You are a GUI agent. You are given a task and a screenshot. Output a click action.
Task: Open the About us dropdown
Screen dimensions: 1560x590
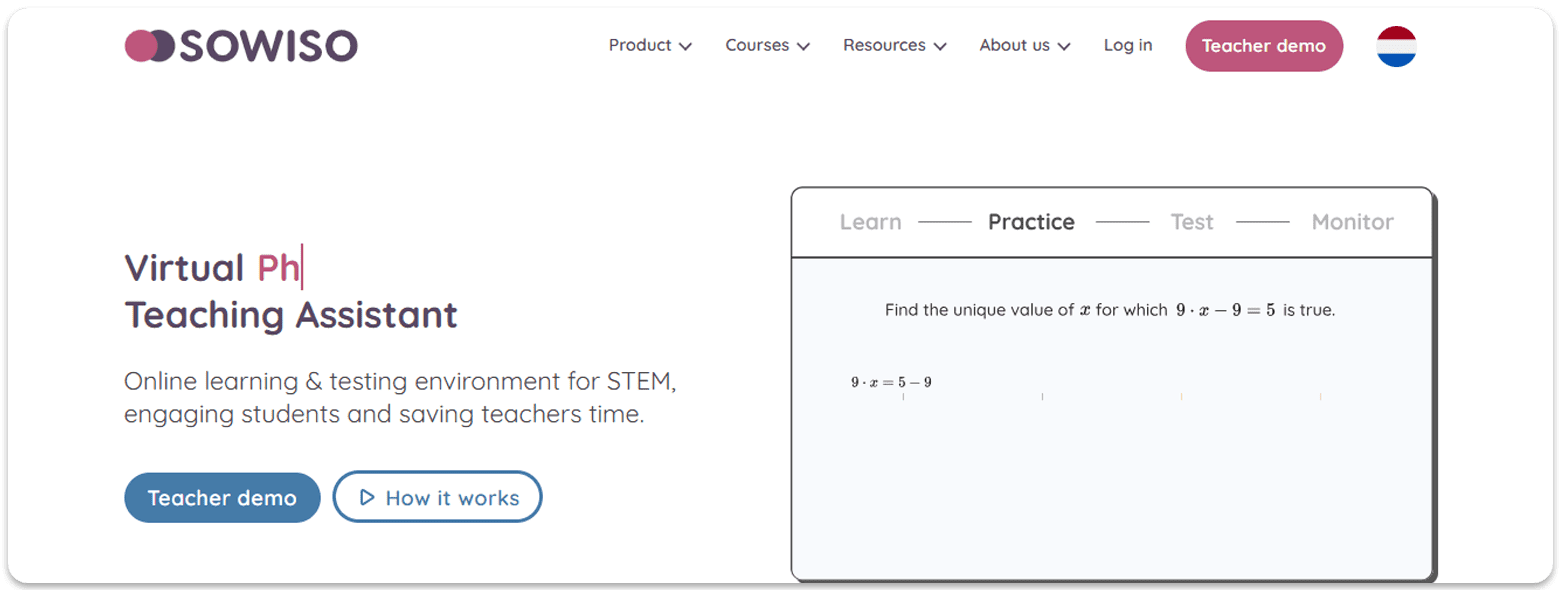pyautogui.click(x=1025, y=45)
